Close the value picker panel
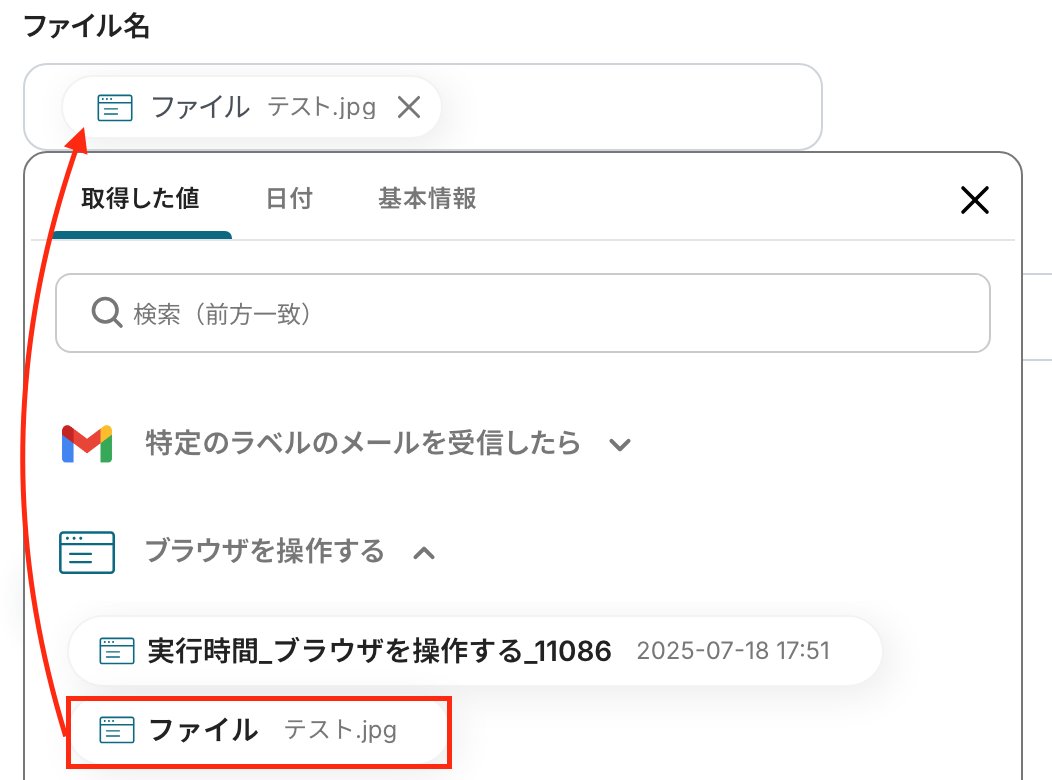 (x=974, y=200)
